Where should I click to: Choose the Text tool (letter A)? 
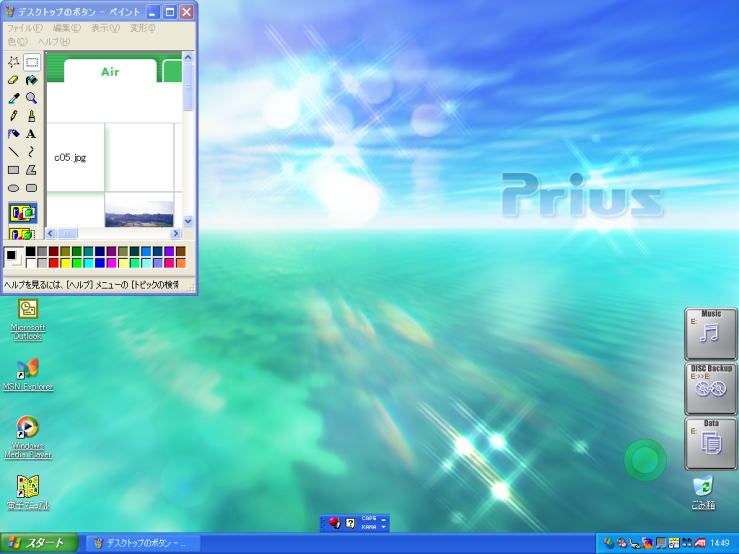coord(32,134)
